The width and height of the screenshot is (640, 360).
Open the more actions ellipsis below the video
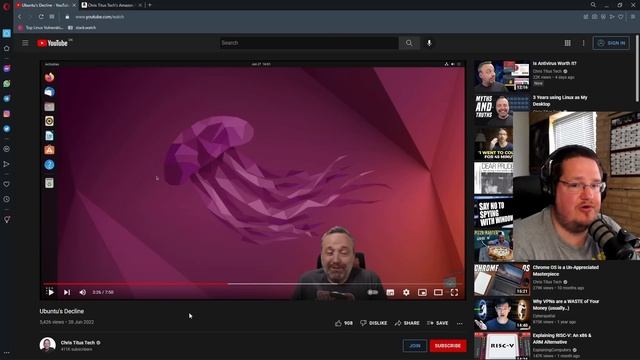pyautogui.click(x=460, y=323)
